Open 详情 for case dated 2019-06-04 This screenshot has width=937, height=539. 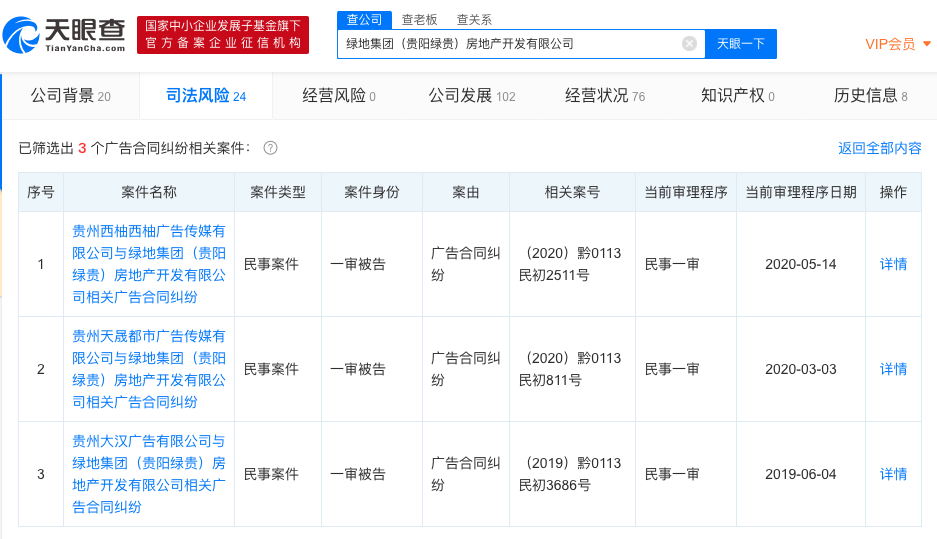(893, 474)
